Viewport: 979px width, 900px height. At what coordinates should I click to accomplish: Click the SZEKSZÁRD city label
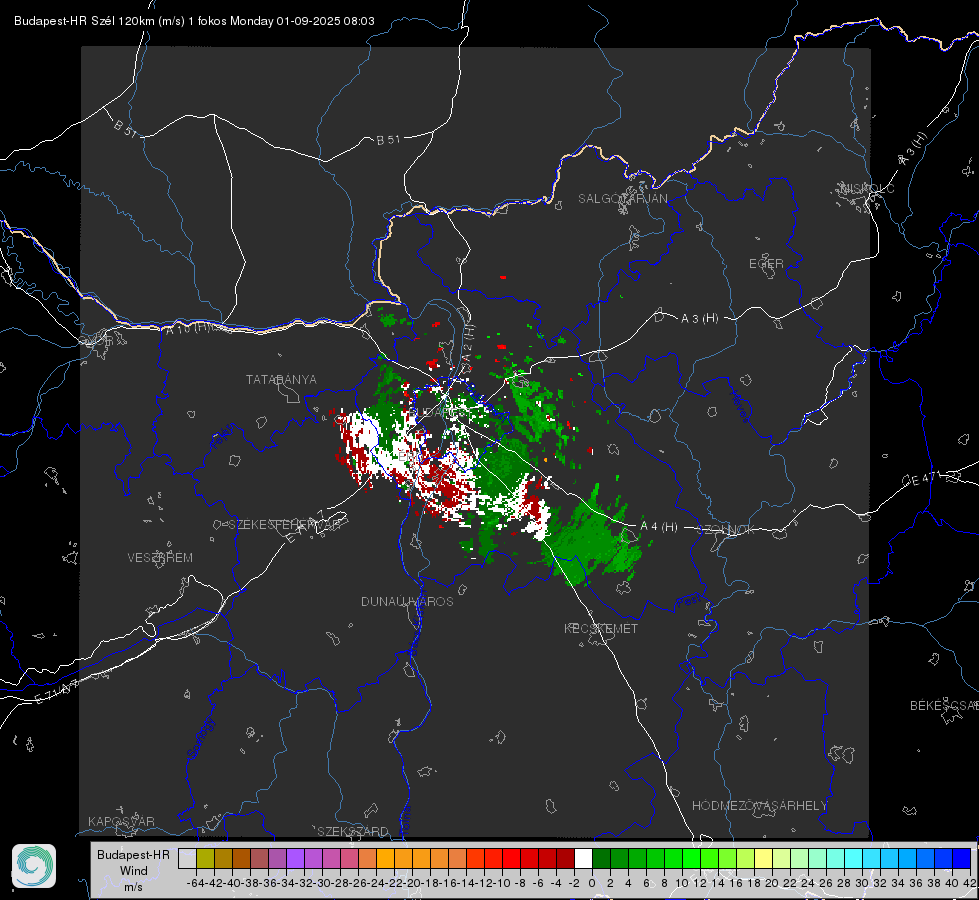(x=353, y=831)
